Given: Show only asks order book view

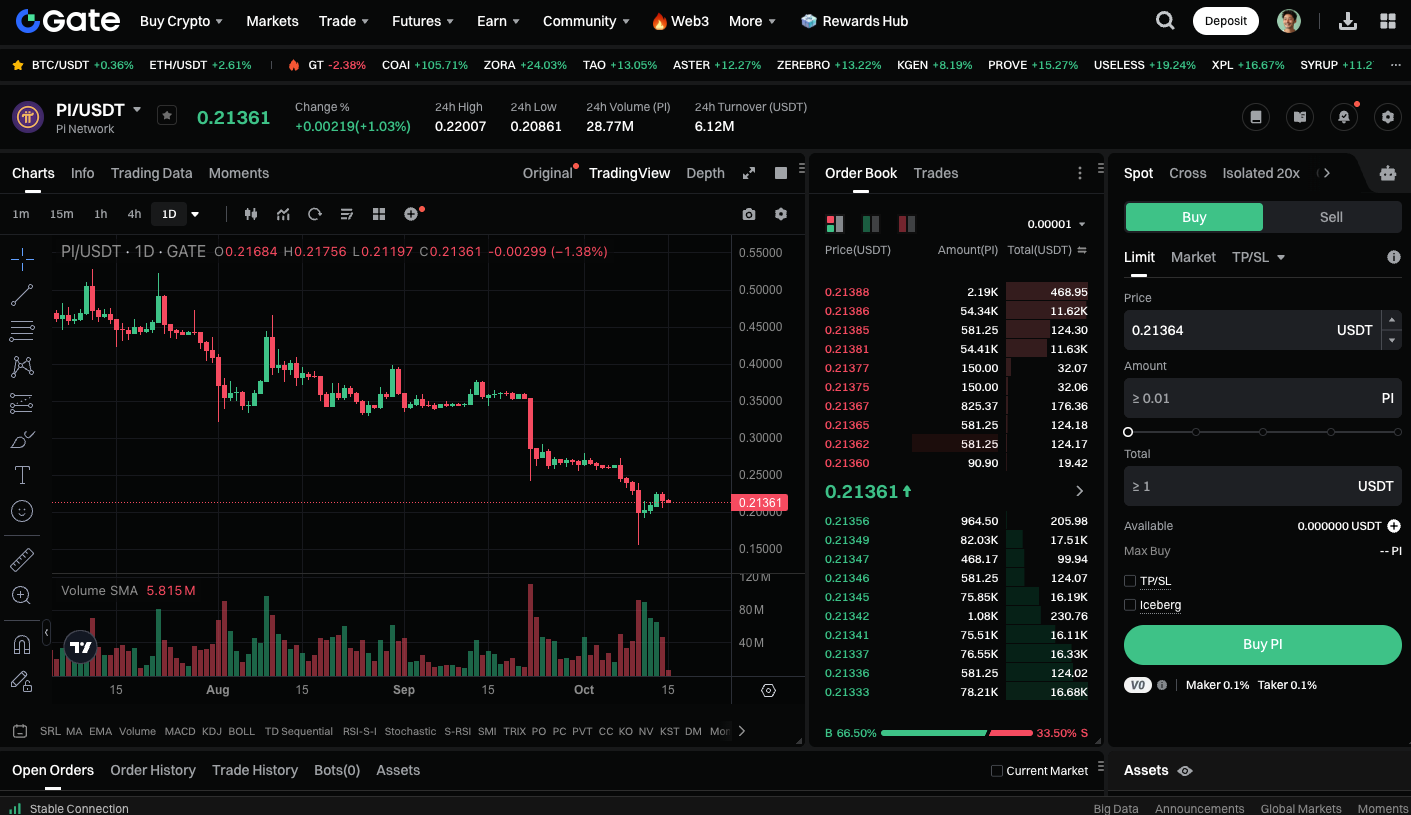Looking at the screenshot, I should pos(907,224).
